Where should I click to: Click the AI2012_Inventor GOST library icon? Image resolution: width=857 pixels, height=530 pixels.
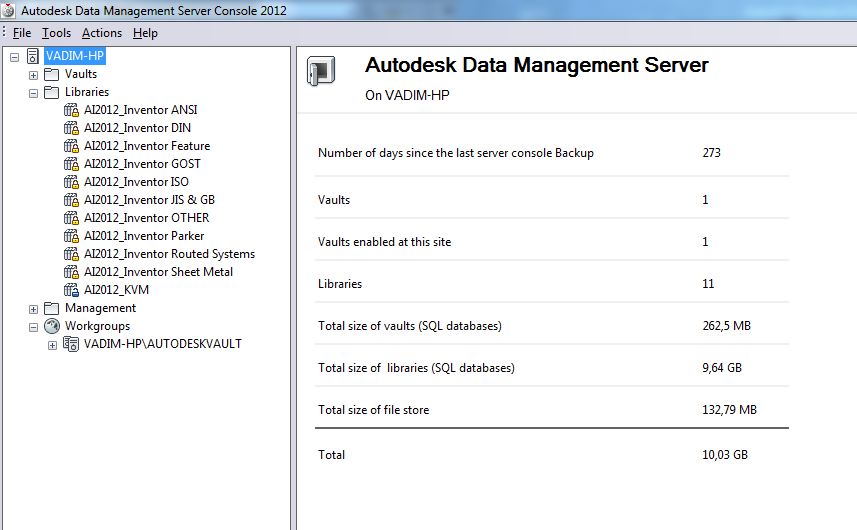pyautogui.click(x=71, y=164)
